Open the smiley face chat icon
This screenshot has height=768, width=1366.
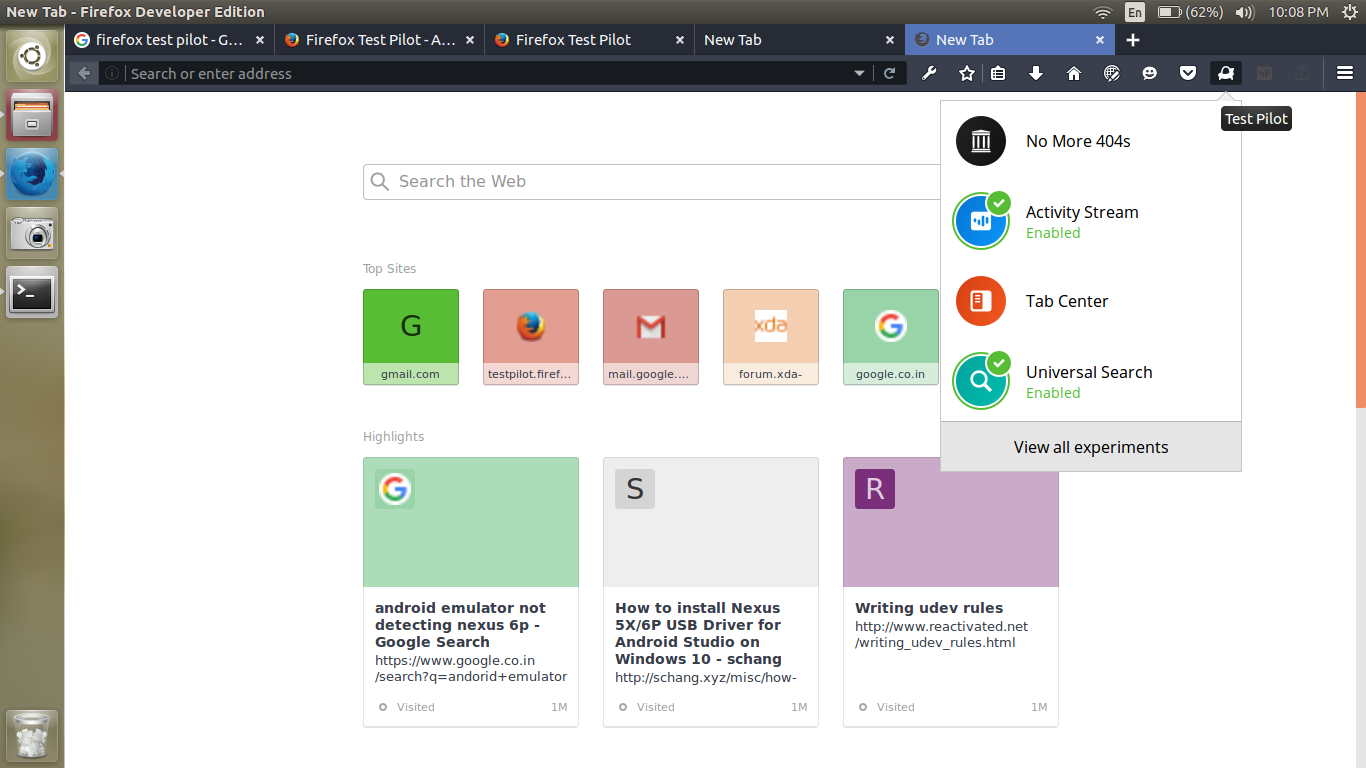[x=1150, y=73]
